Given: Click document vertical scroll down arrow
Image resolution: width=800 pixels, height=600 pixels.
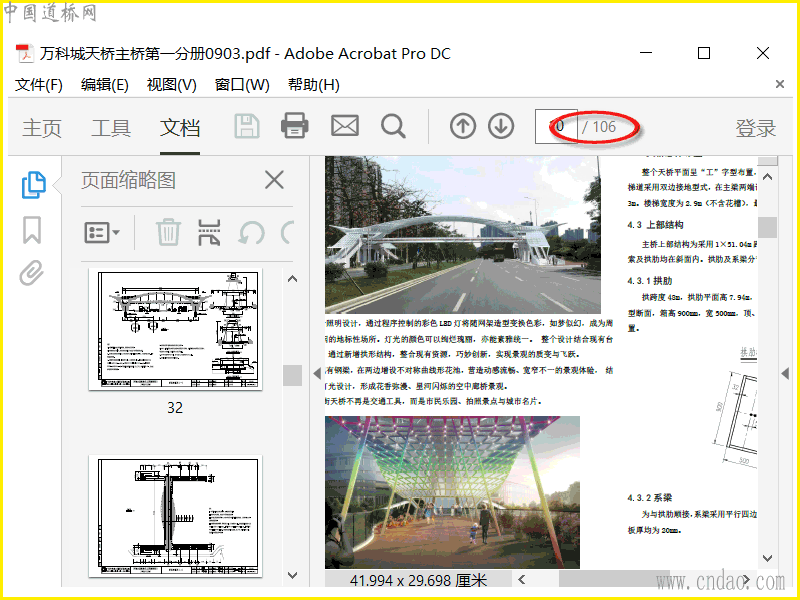Looking at the screenshot, I should coord(767,558).
